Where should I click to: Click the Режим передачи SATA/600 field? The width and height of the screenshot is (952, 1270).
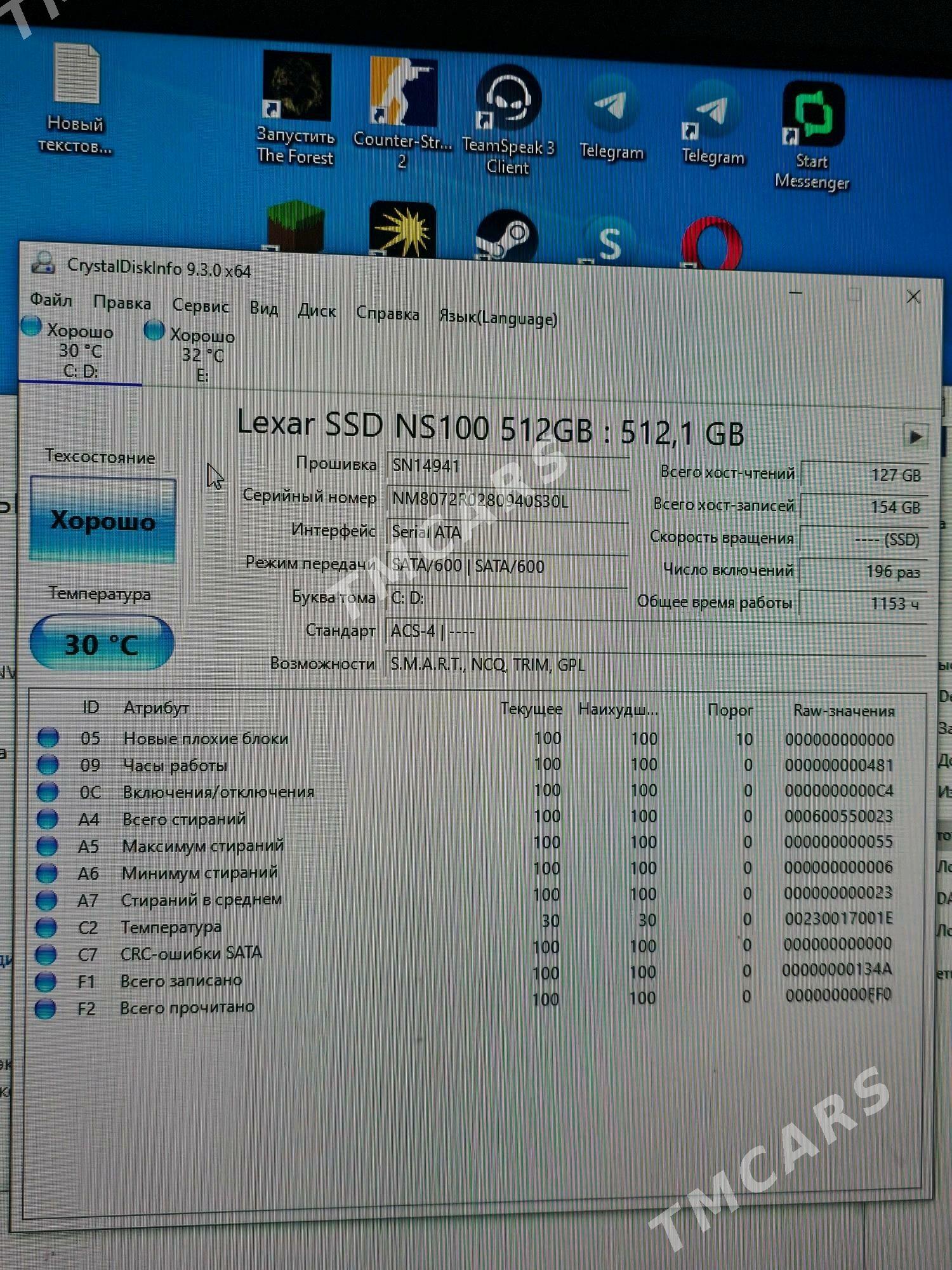pos(508,566)
